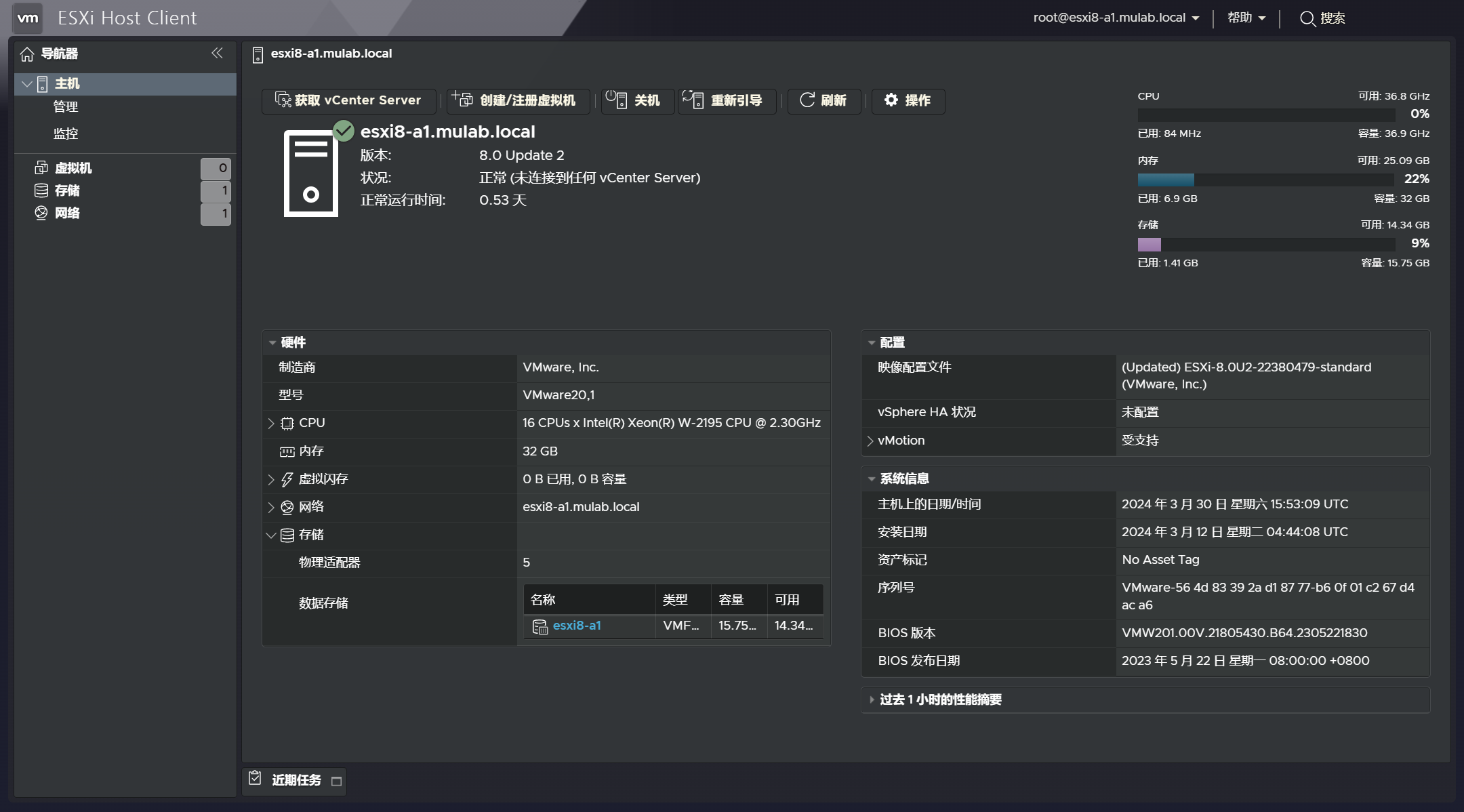Click the Navigator home icon
This screenshot has width=1464, height=812.
click(27, 54)
